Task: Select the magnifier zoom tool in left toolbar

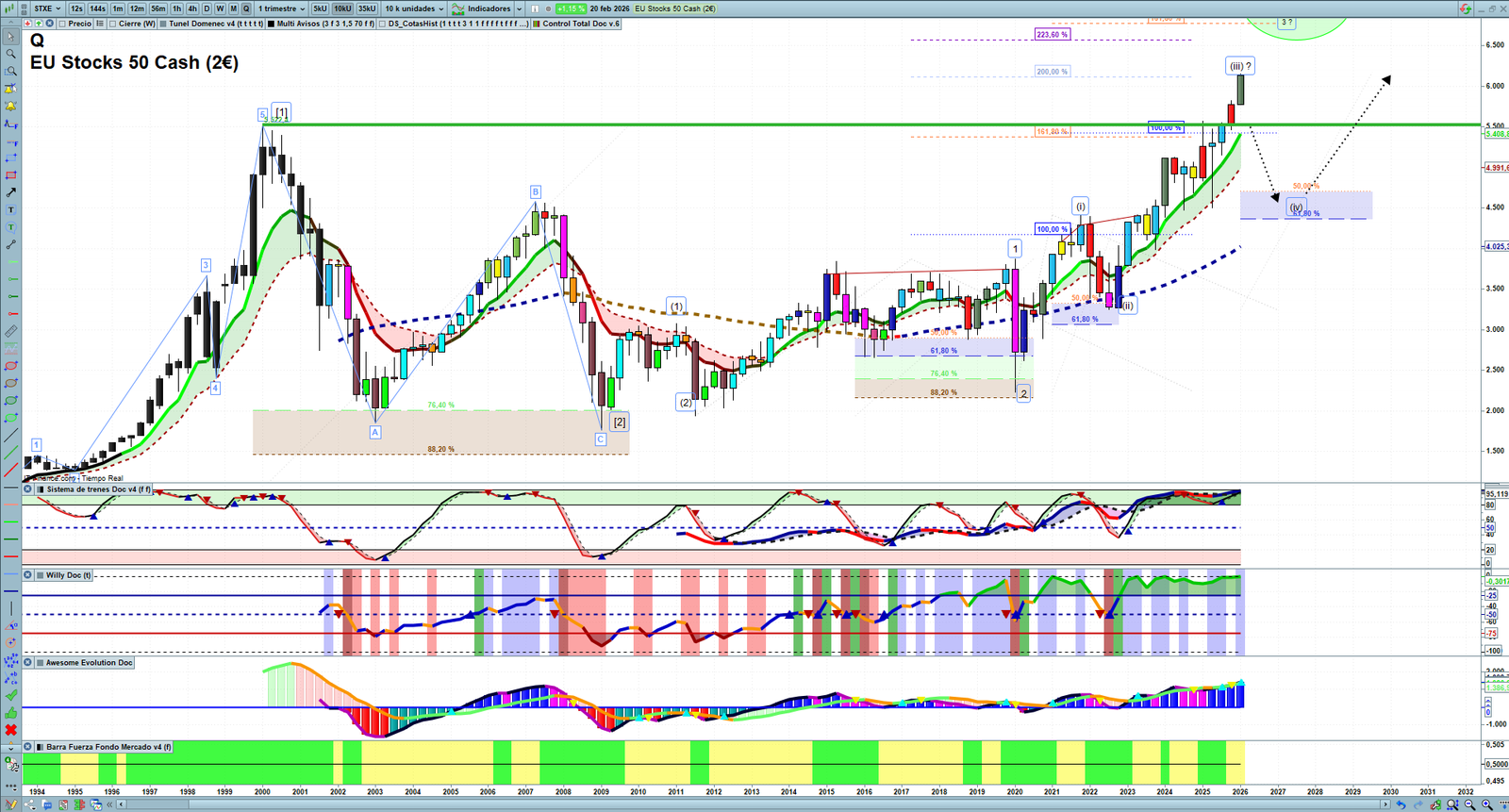Action: (11, 54)
